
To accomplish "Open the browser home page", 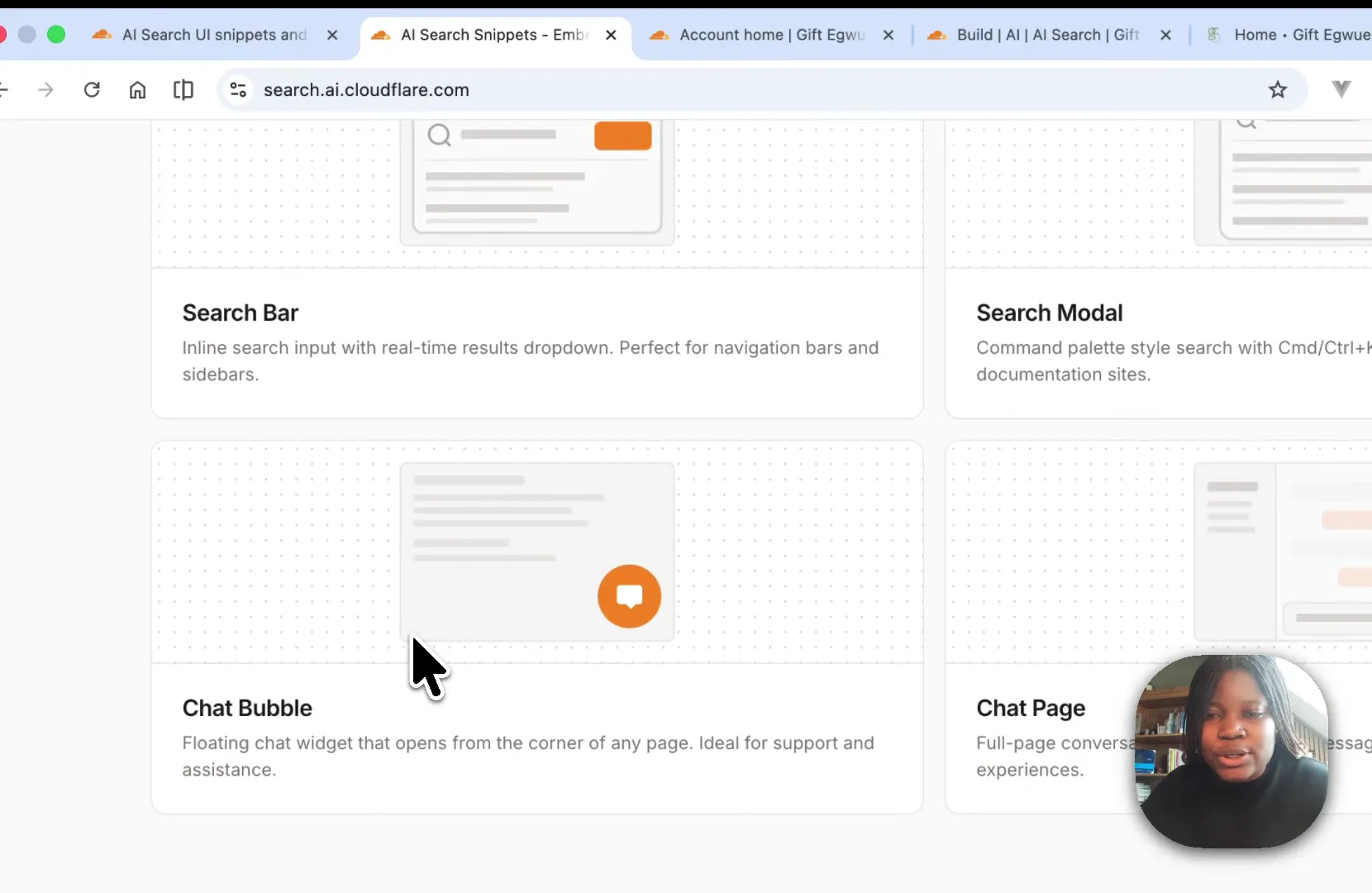I will tap(137, 89).
